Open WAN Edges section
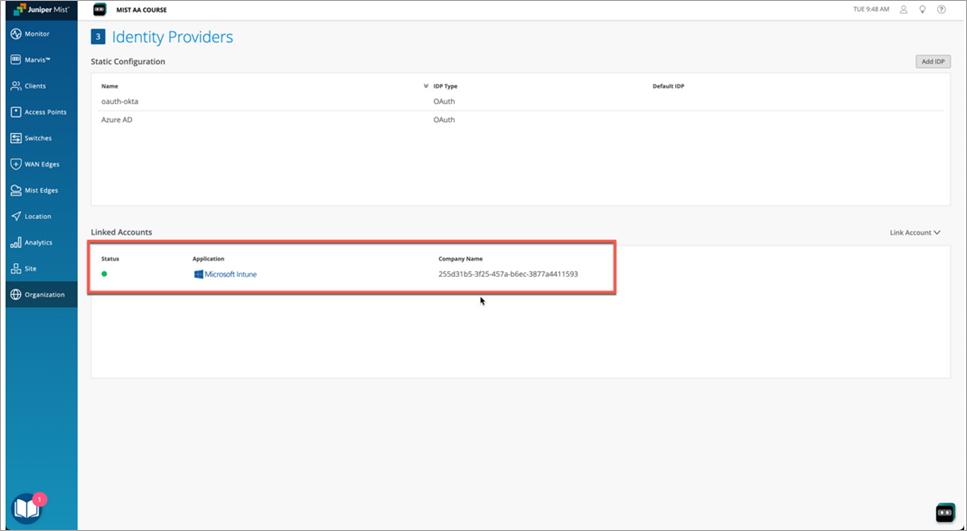This screenshot has width=967, height=531. (42, 164)
